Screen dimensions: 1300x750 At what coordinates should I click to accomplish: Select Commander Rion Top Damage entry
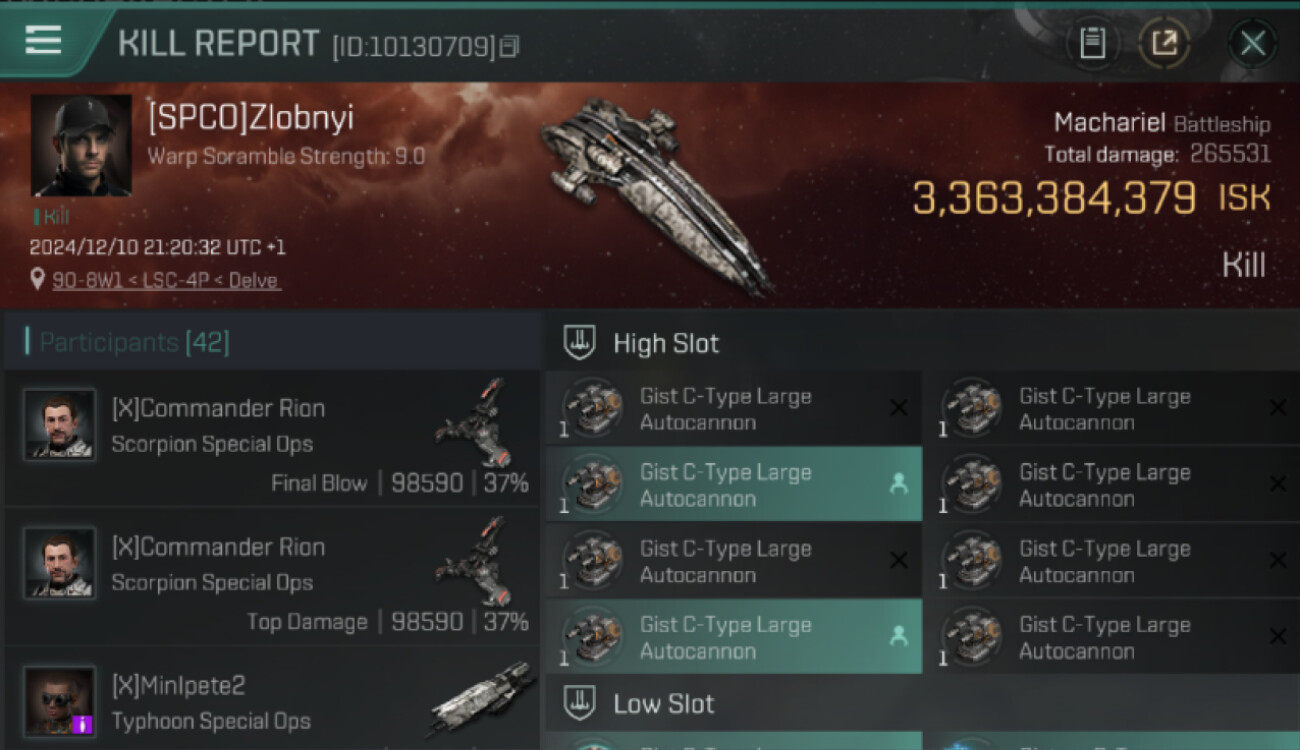(273, 578)
